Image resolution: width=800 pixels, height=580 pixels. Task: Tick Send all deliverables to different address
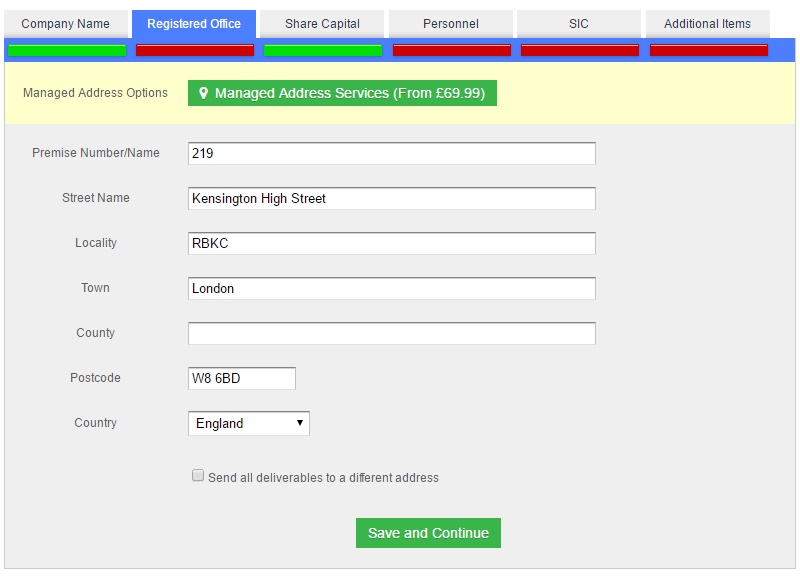pos(198,476)
